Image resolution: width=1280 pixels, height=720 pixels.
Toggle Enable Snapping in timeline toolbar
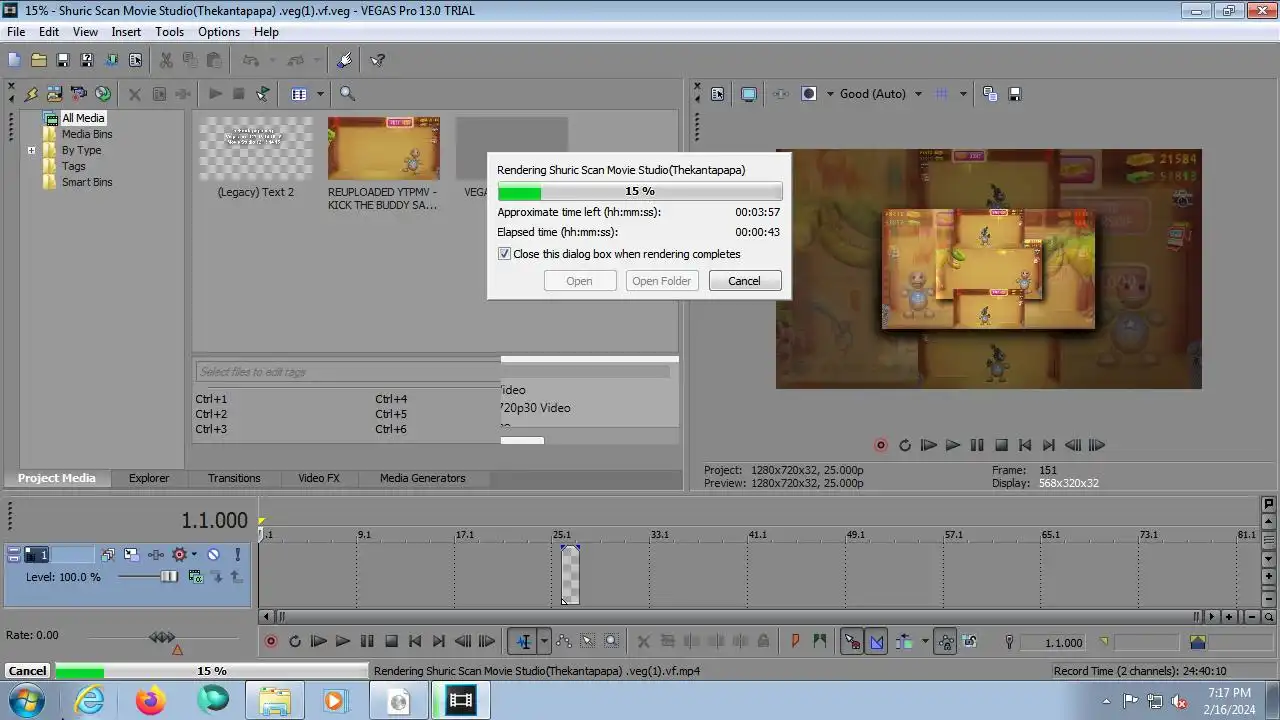tap(852, 642)
